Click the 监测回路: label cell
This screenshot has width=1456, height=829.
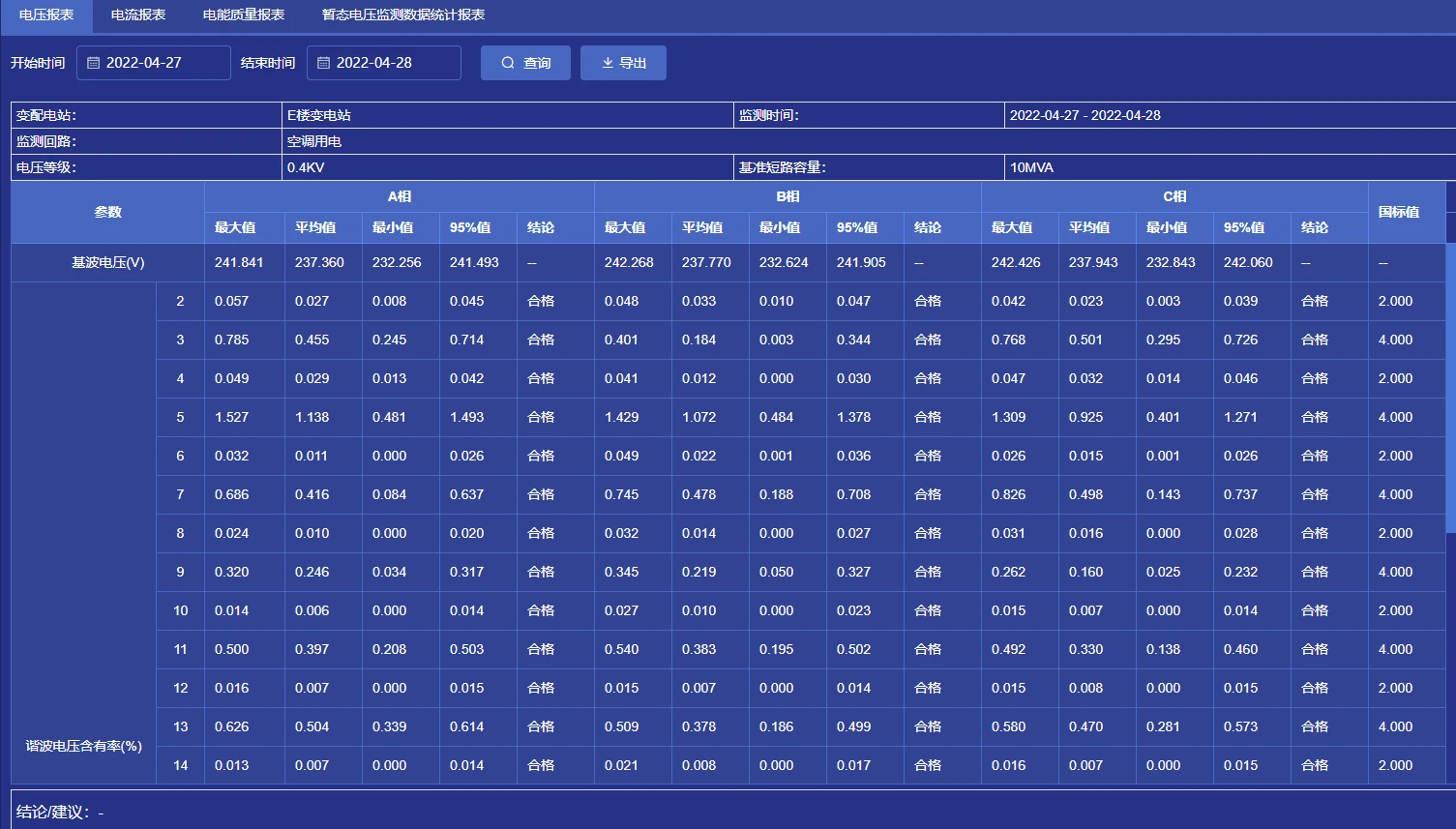(x=146, y=141)
